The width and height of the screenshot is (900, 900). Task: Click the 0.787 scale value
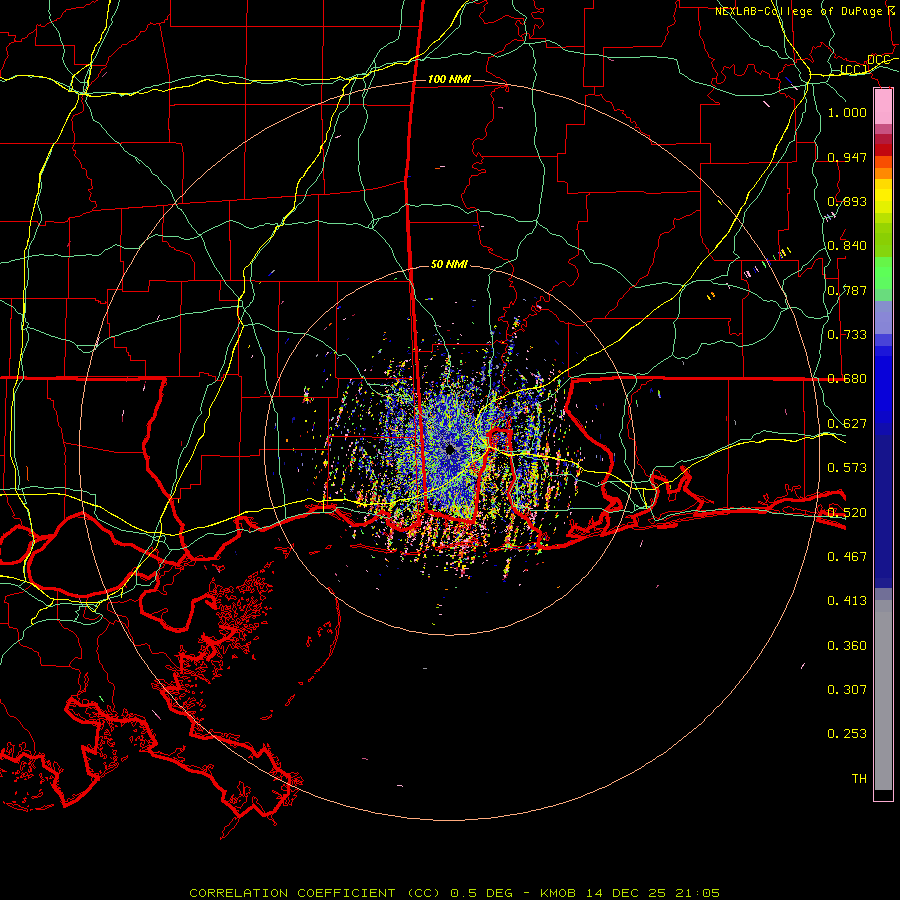[847, 290]
